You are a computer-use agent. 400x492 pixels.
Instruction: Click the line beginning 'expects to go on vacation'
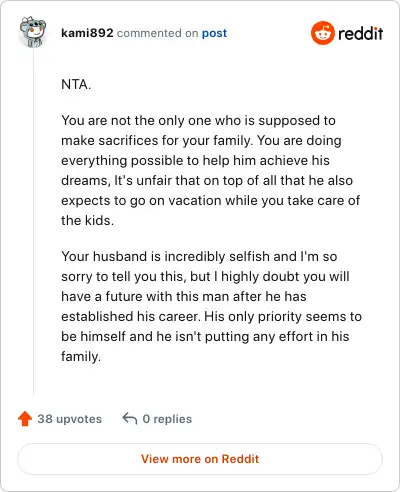(x=210, y=201)
